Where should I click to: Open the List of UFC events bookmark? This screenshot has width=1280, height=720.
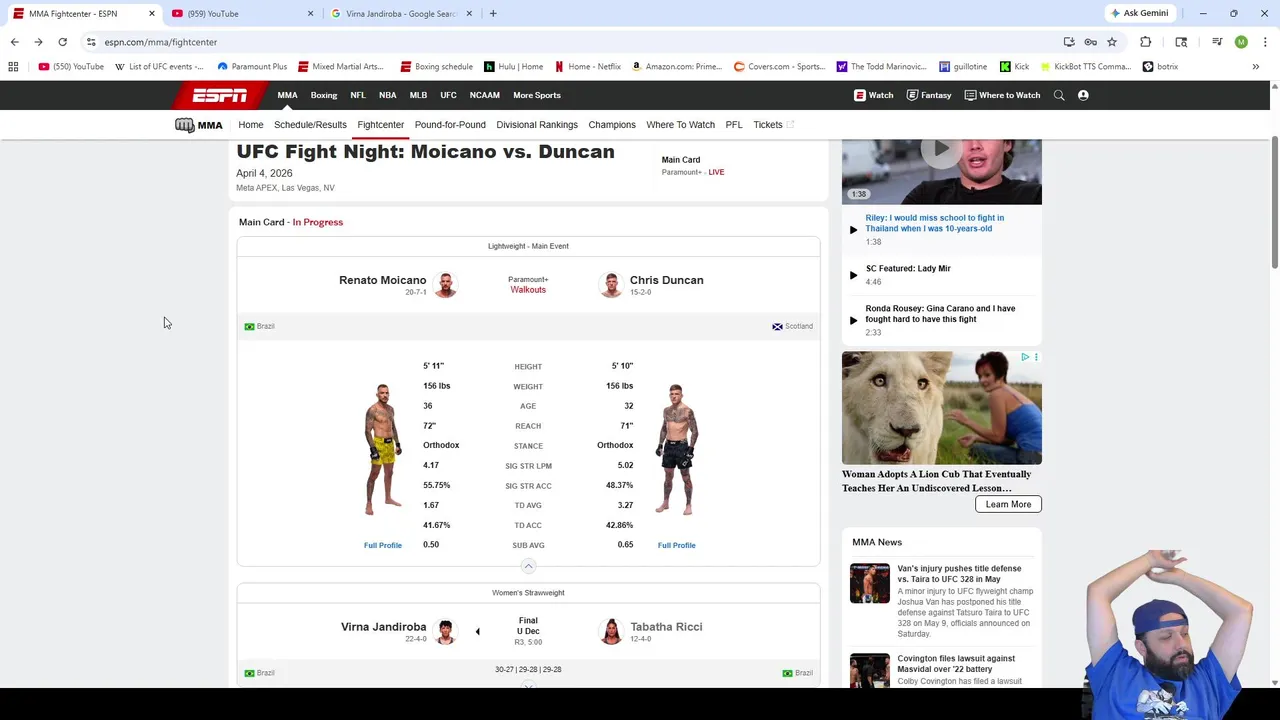[x=159, y=67]
